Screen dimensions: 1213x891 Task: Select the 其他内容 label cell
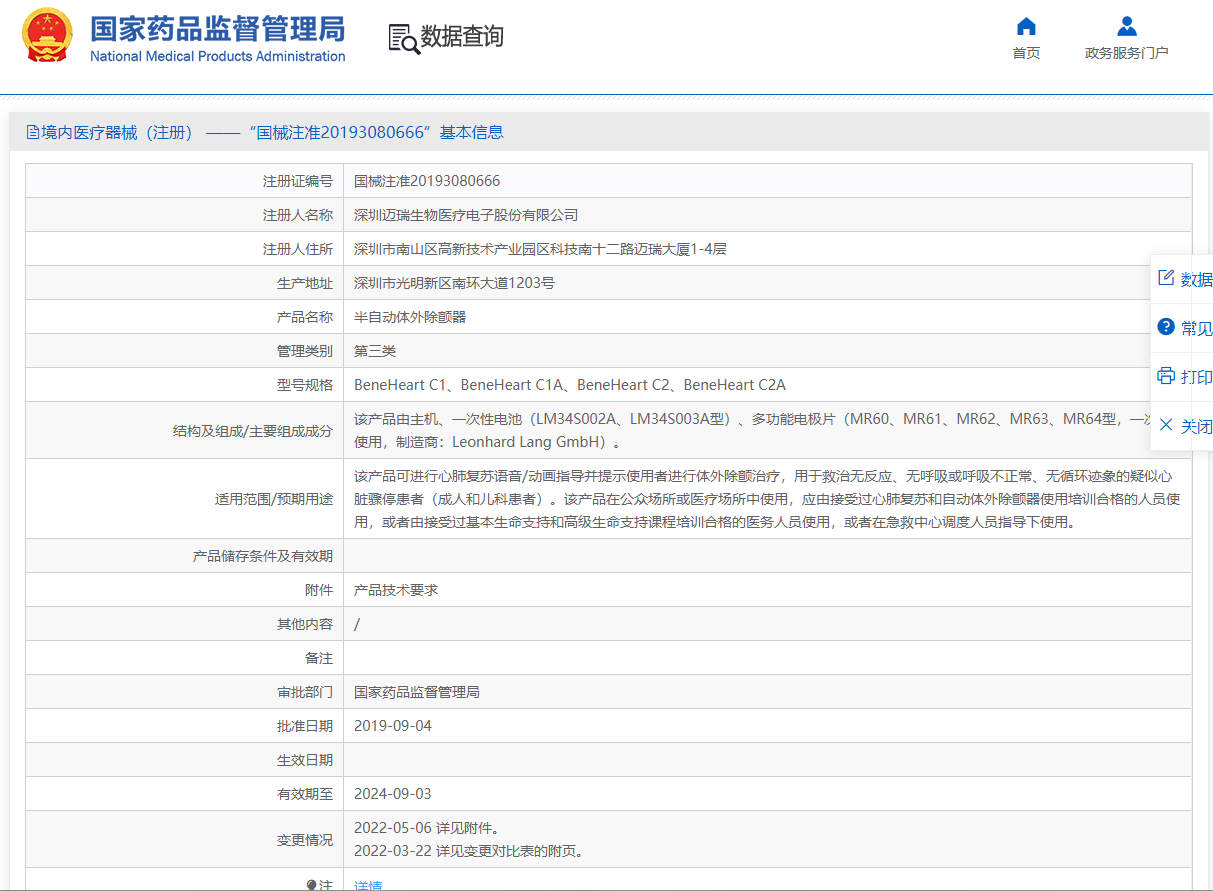click(185, 624)
